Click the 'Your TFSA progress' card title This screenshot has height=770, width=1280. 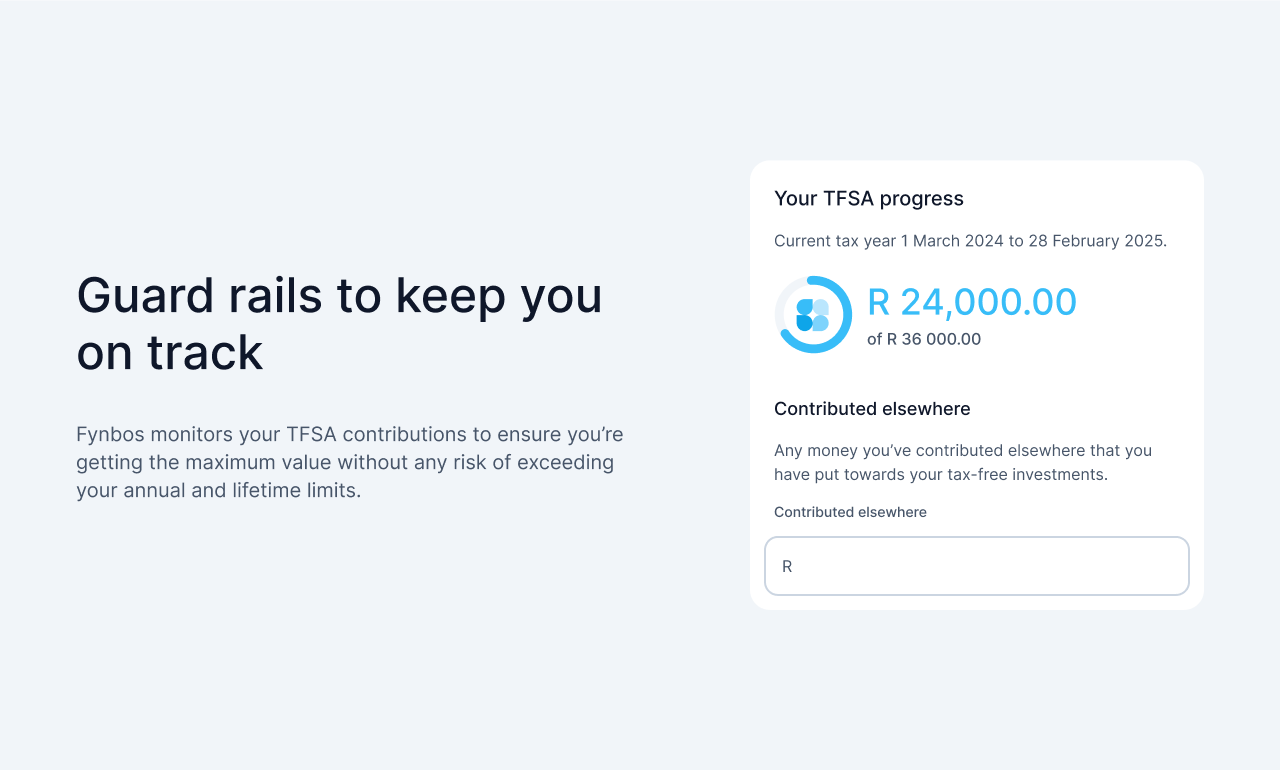[x=868, y=198]
